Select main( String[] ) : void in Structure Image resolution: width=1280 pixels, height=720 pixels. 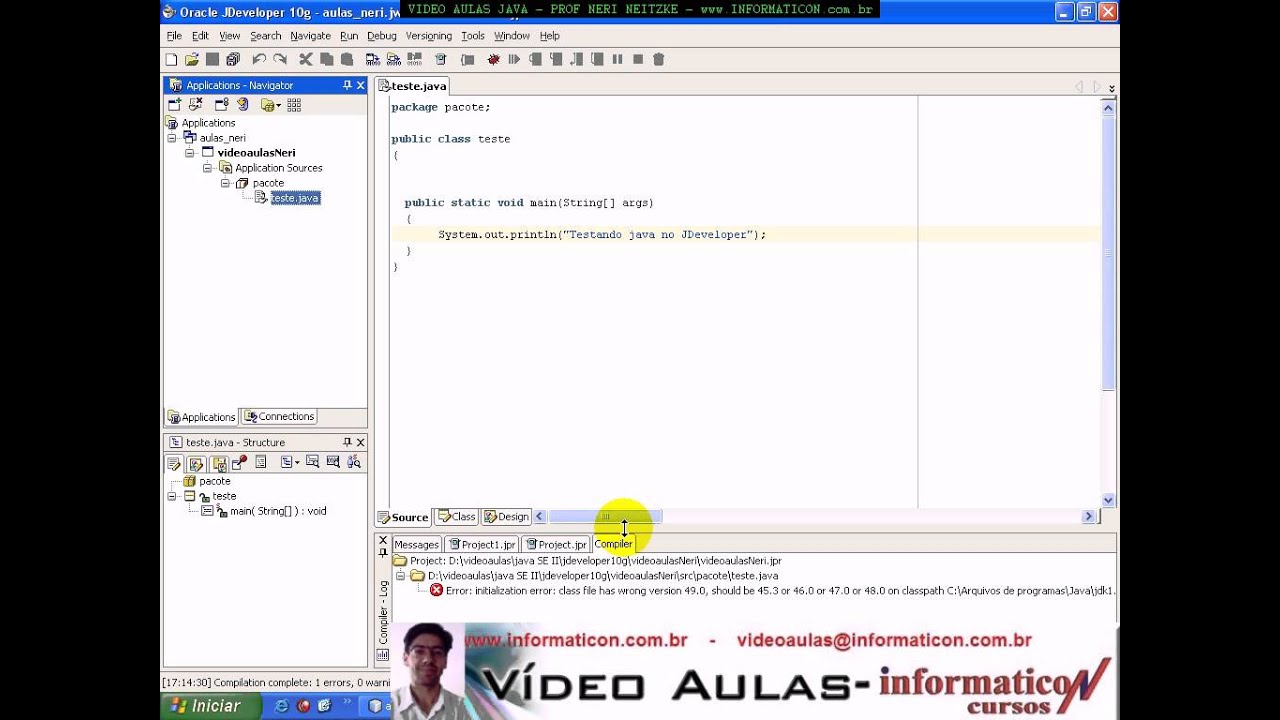278,511
